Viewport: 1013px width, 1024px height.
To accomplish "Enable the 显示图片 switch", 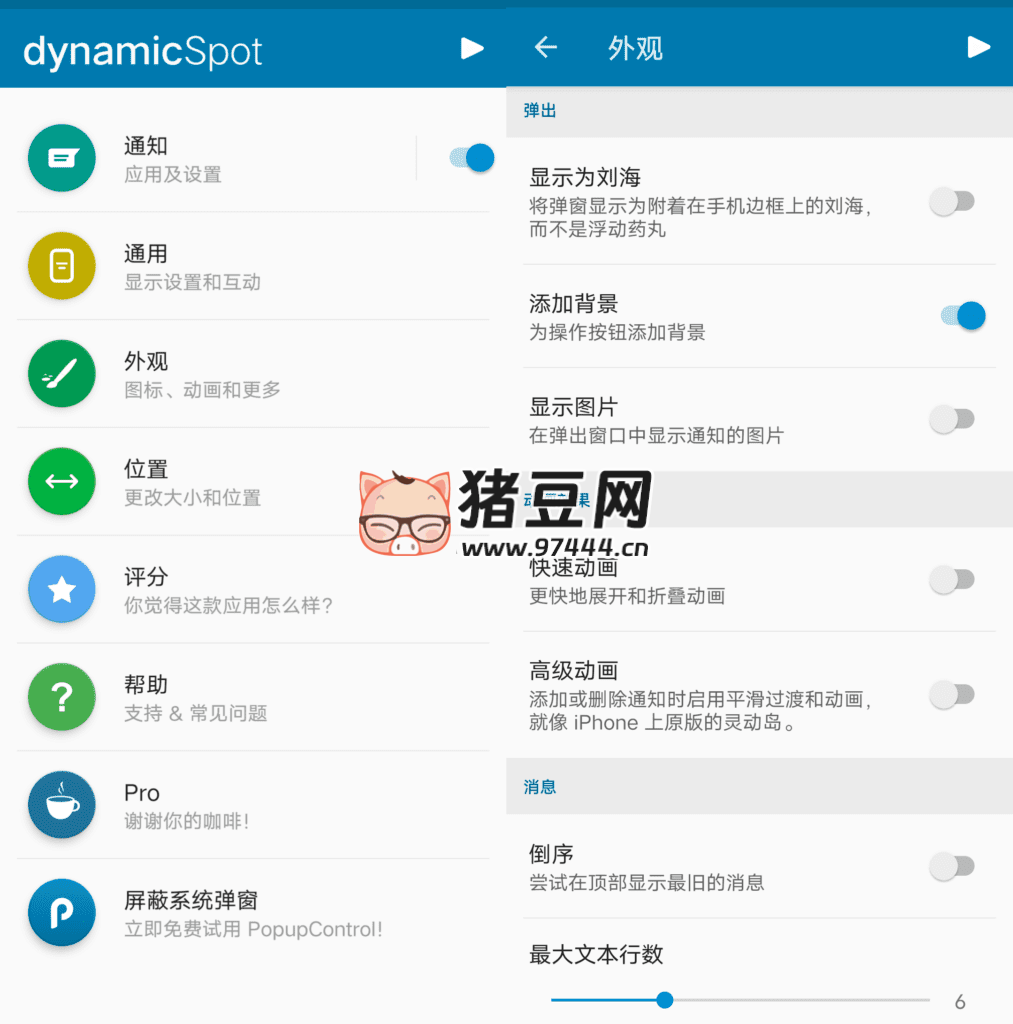I will pos(952,419).
